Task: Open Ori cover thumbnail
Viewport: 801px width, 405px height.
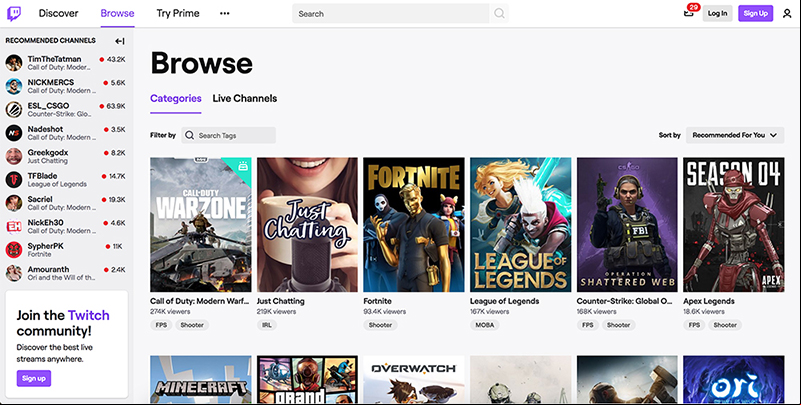Action: click(x=734, y=379)
